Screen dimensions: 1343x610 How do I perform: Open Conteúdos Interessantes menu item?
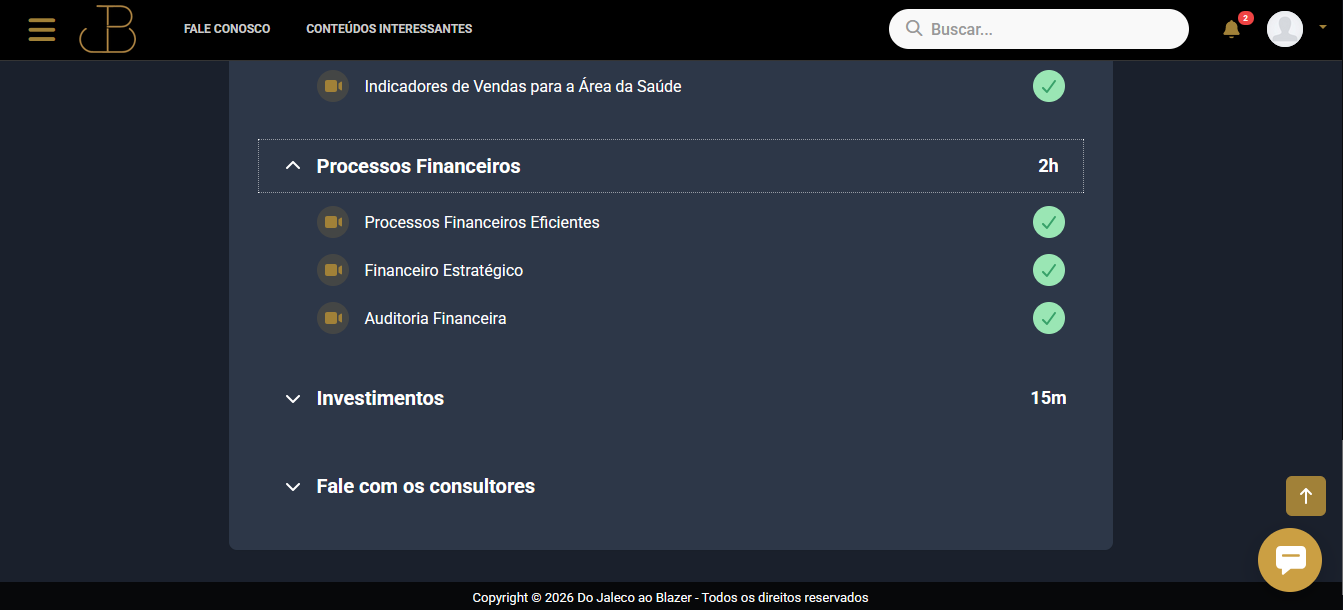pyautogui.click(x=389, y=29)
